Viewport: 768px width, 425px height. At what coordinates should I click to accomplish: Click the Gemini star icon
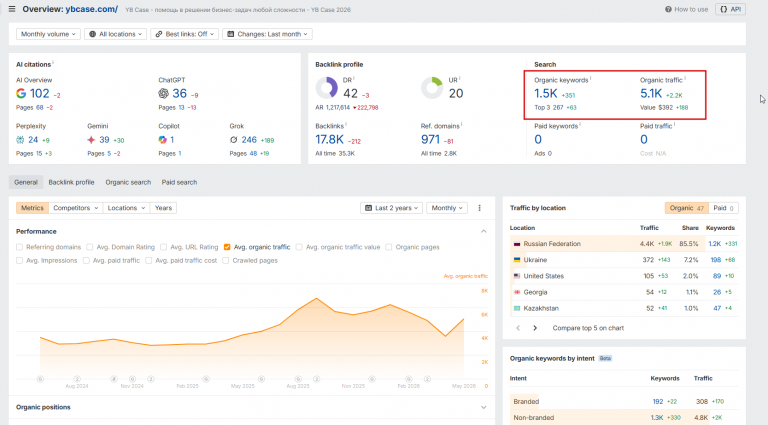[91, 140]
